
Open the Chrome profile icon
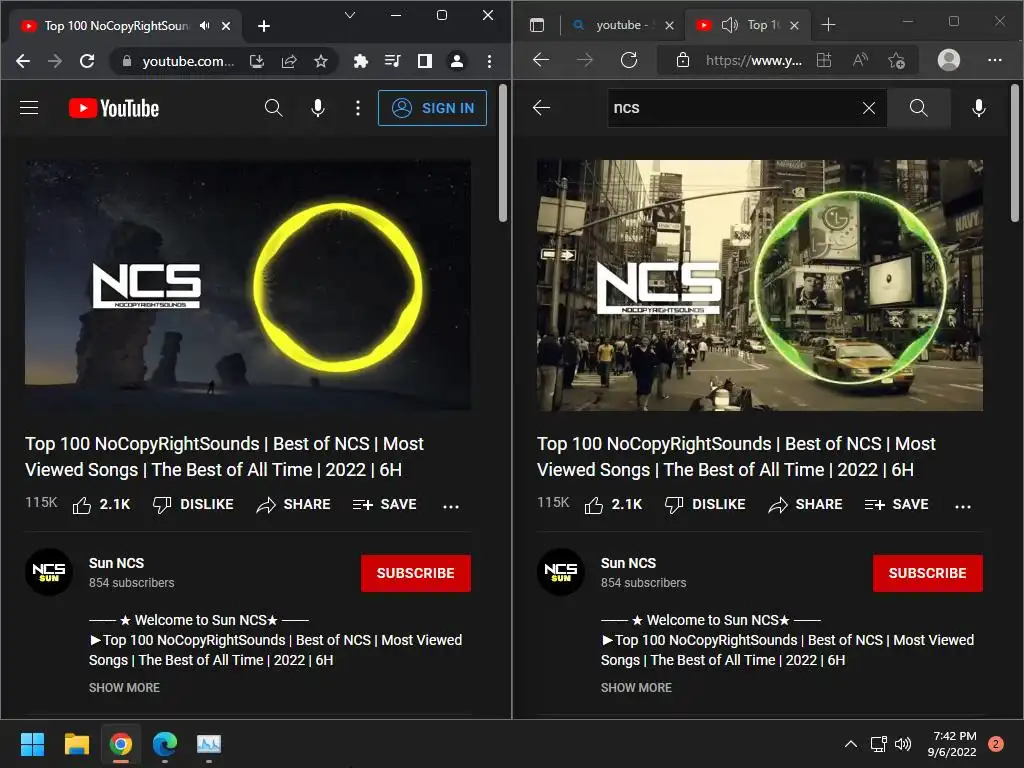[457, 61]
